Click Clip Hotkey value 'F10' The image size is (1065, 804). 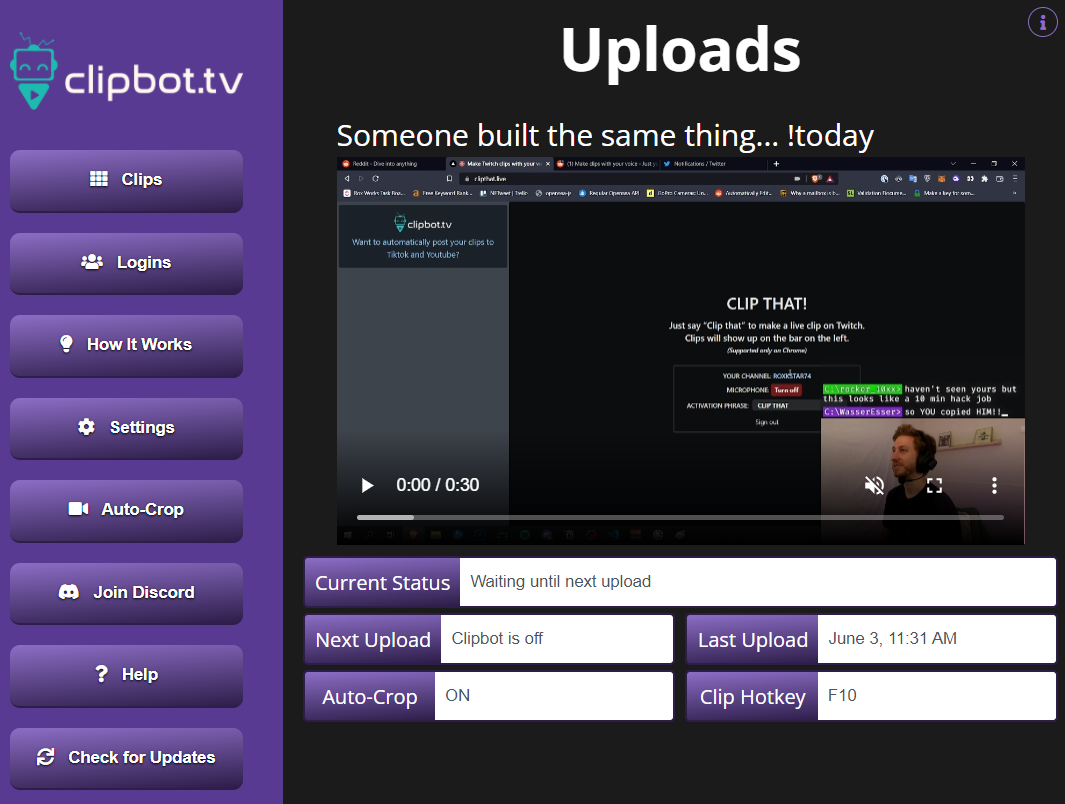[x=937, y=696]
